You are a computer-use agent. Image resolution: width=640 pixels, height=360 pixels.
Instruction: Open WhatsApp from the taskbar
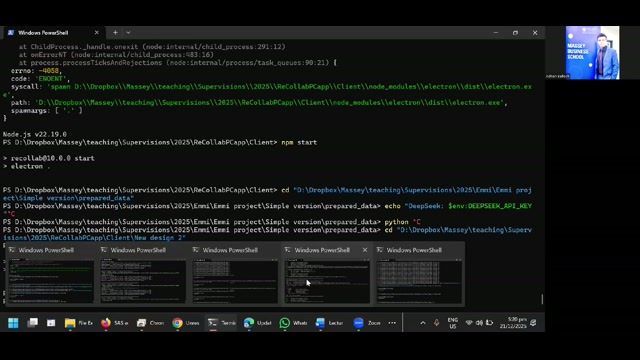coord(293,323)
